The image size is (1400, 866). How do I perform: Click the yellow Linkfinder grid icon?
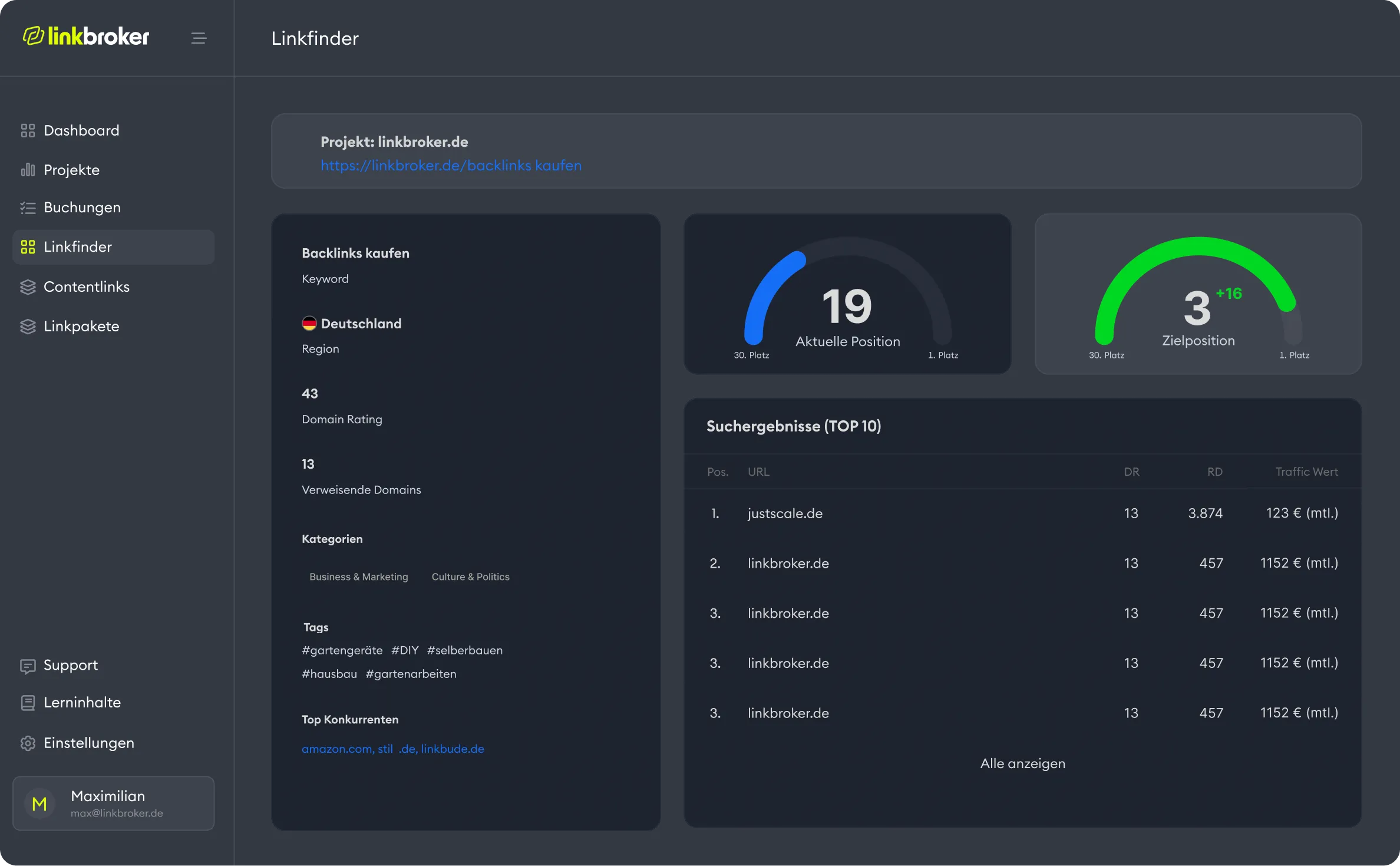click(28, 247)
